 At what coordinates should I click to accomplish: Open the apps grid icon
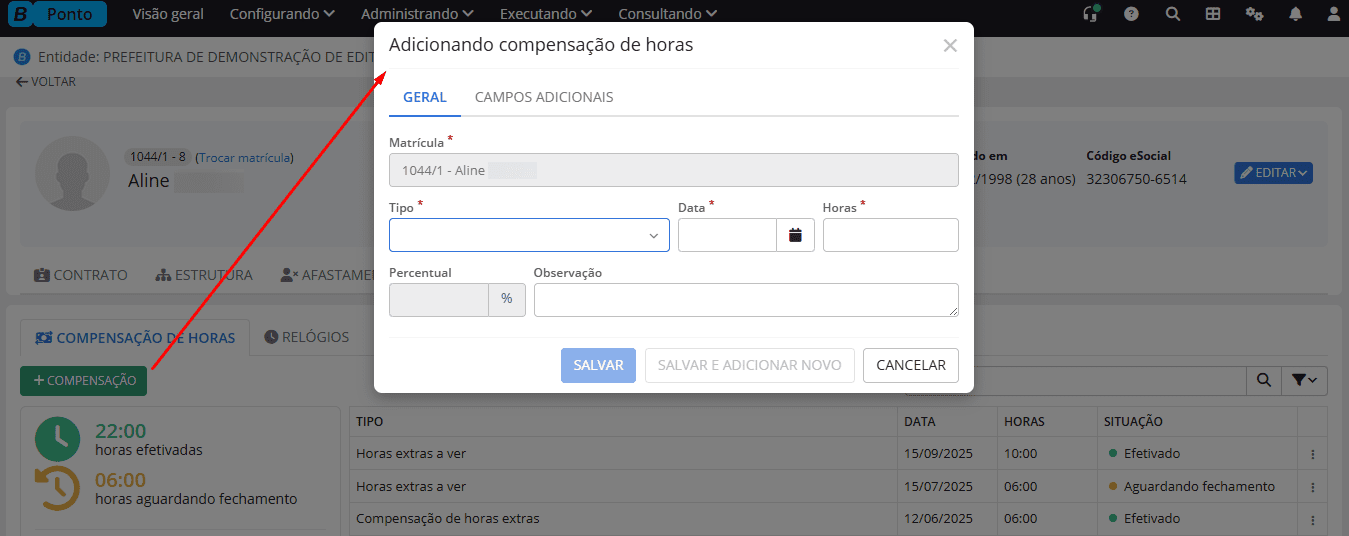point(1213,14)
